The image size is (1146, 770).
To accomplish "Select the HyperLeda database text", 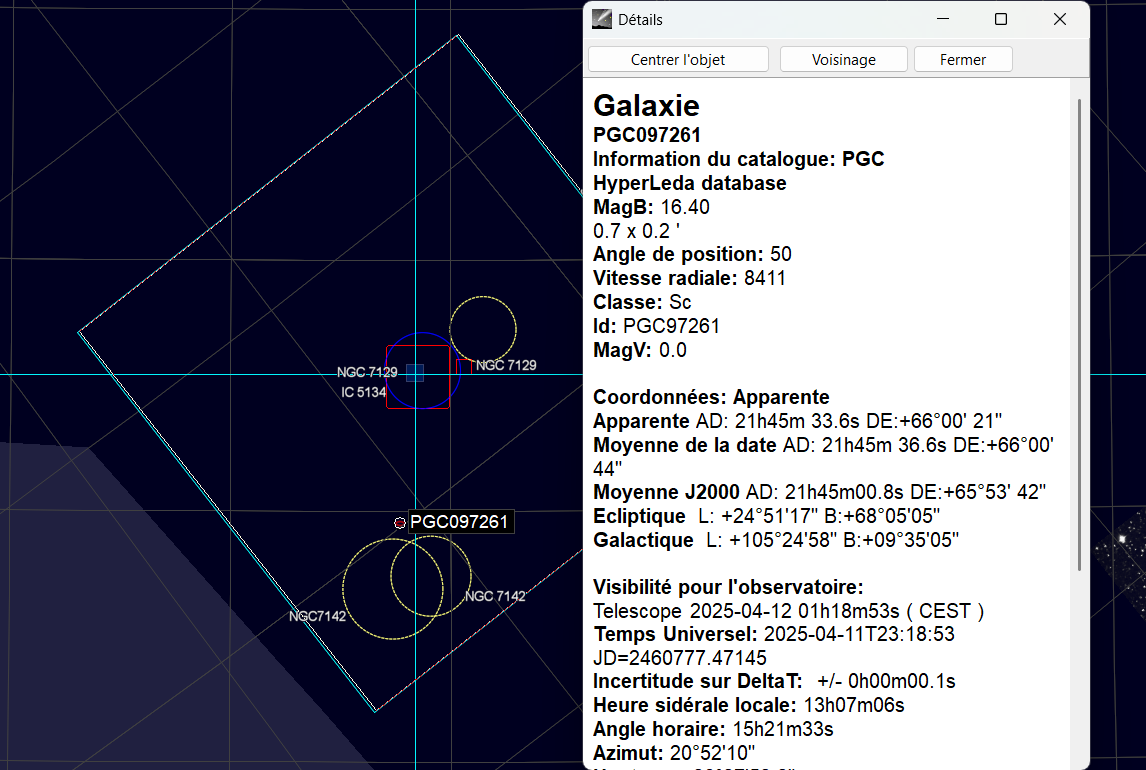I will pyautogui.click(x=689, y=183).
